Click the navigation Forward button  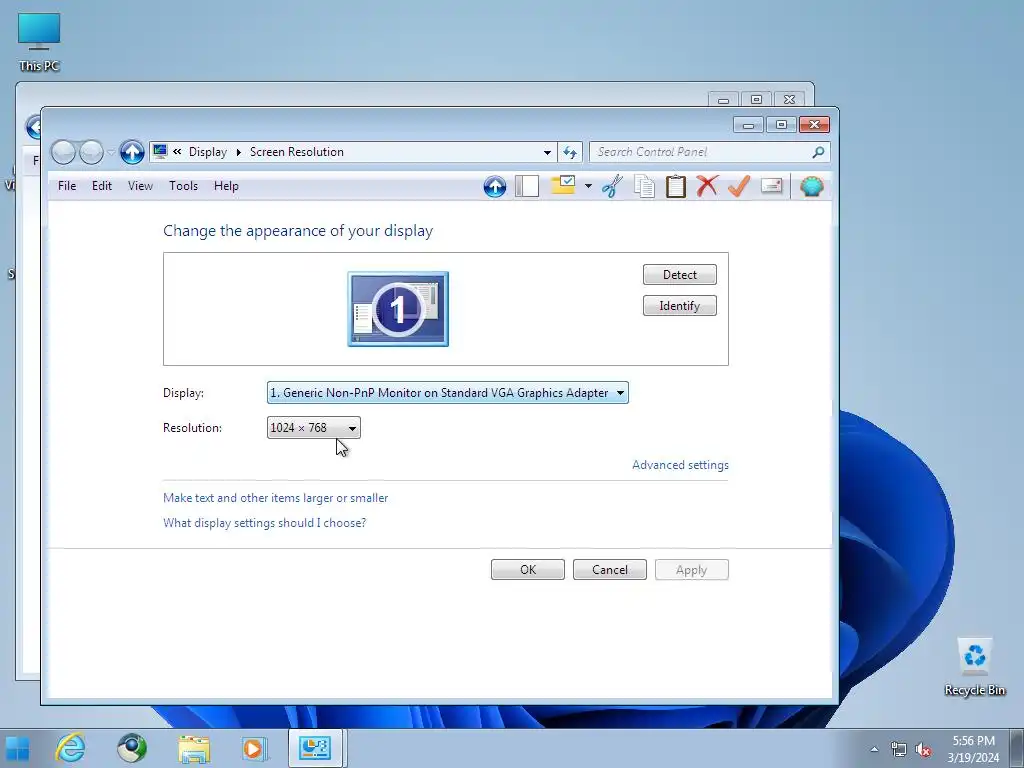(x=91, y=152)
